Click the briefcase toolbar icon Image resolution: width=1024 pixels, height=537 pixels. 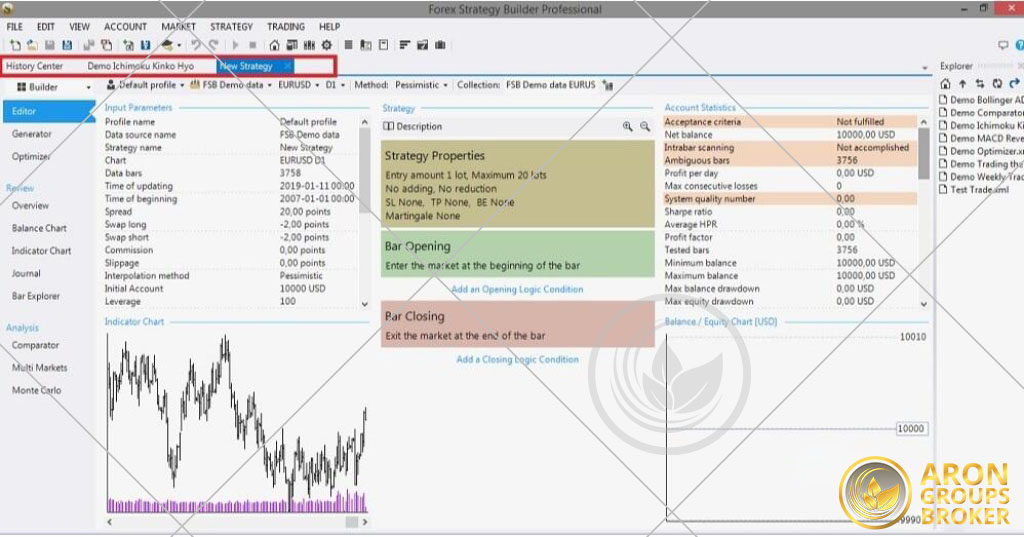[x=440, y=45]
